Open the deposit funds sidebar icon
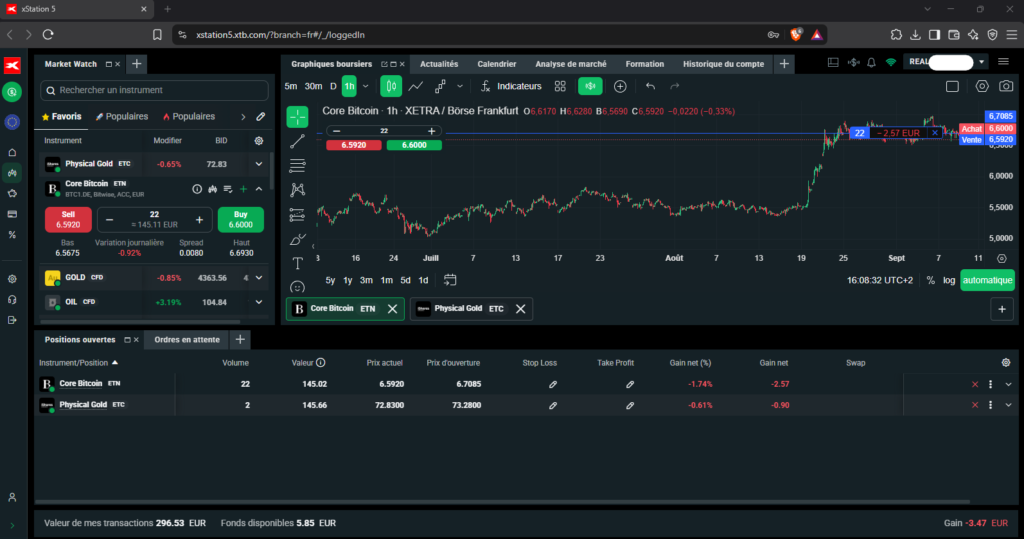Screen dimensions: 1024x539 (12, 92)
